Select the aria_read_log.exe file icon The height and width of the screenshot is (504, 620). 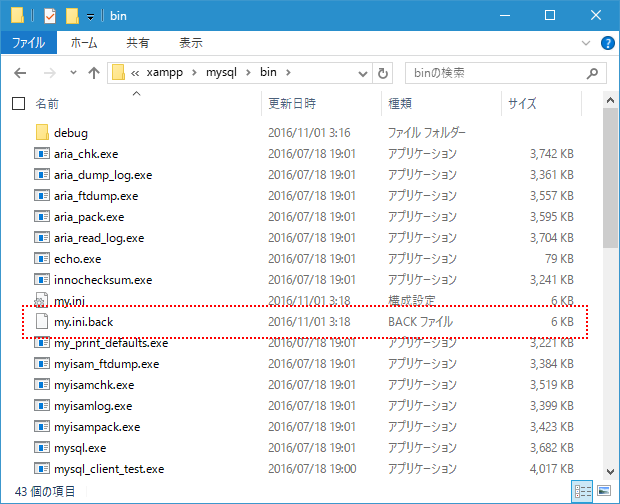[42, 237]
